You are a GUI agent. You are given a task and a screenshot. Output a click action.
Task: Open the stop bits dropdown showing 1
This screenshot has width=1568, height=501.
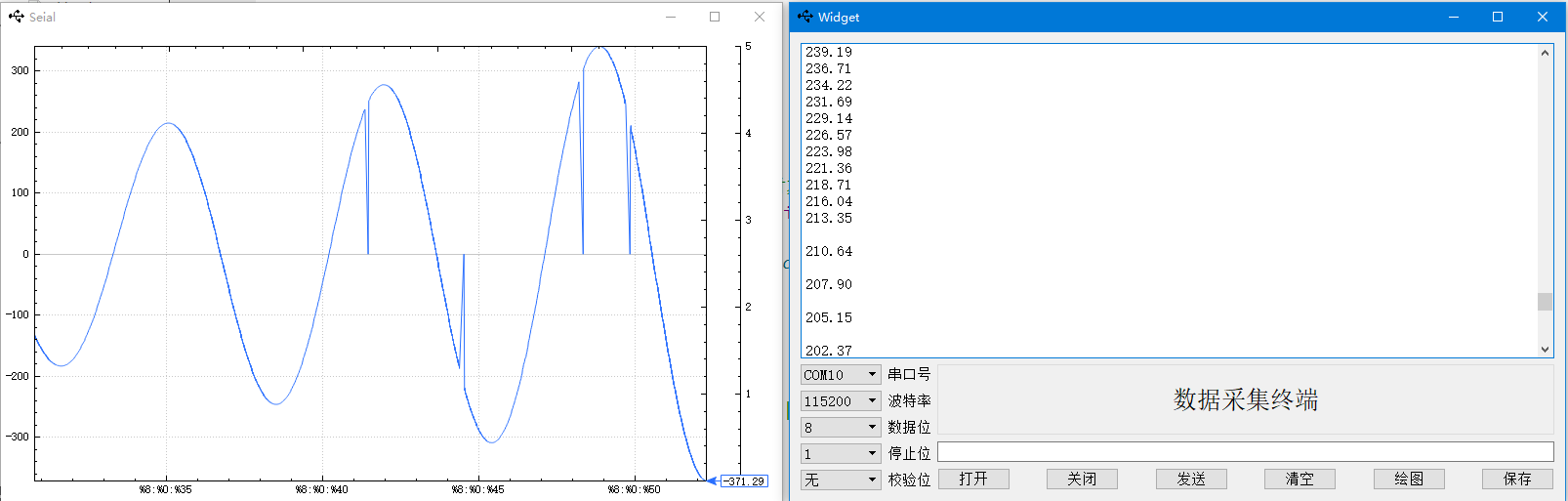[x=841, y=454]
